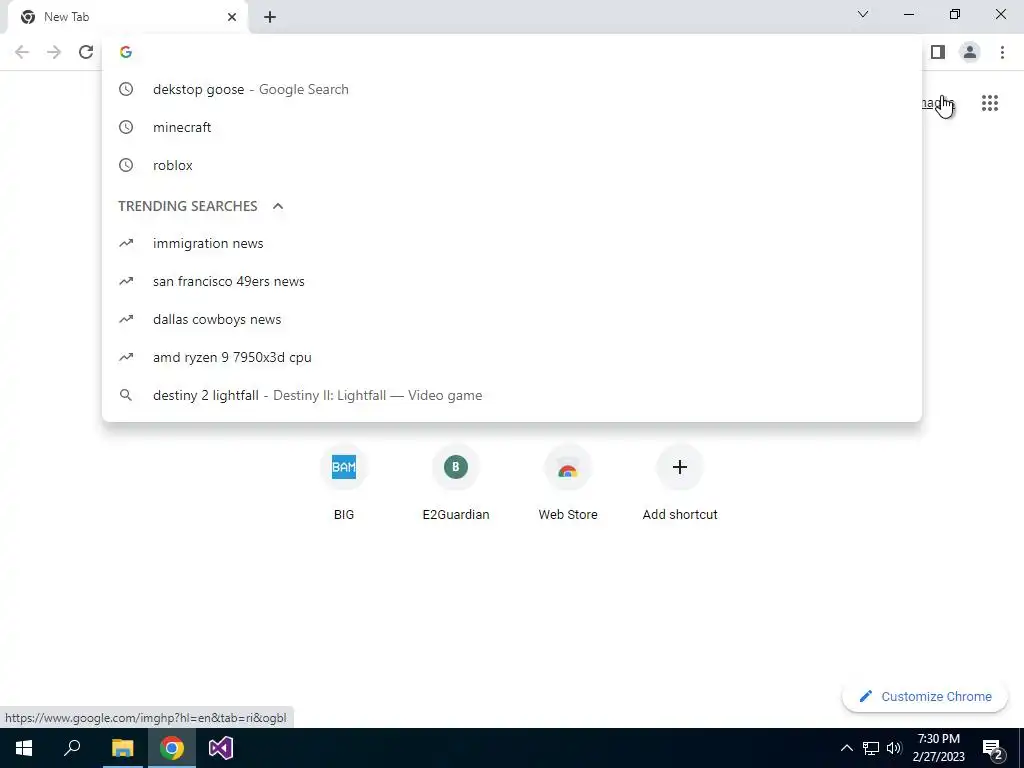
Task: Open the Google apps grid
Action: pyautogui.click(x=990, y=103)
